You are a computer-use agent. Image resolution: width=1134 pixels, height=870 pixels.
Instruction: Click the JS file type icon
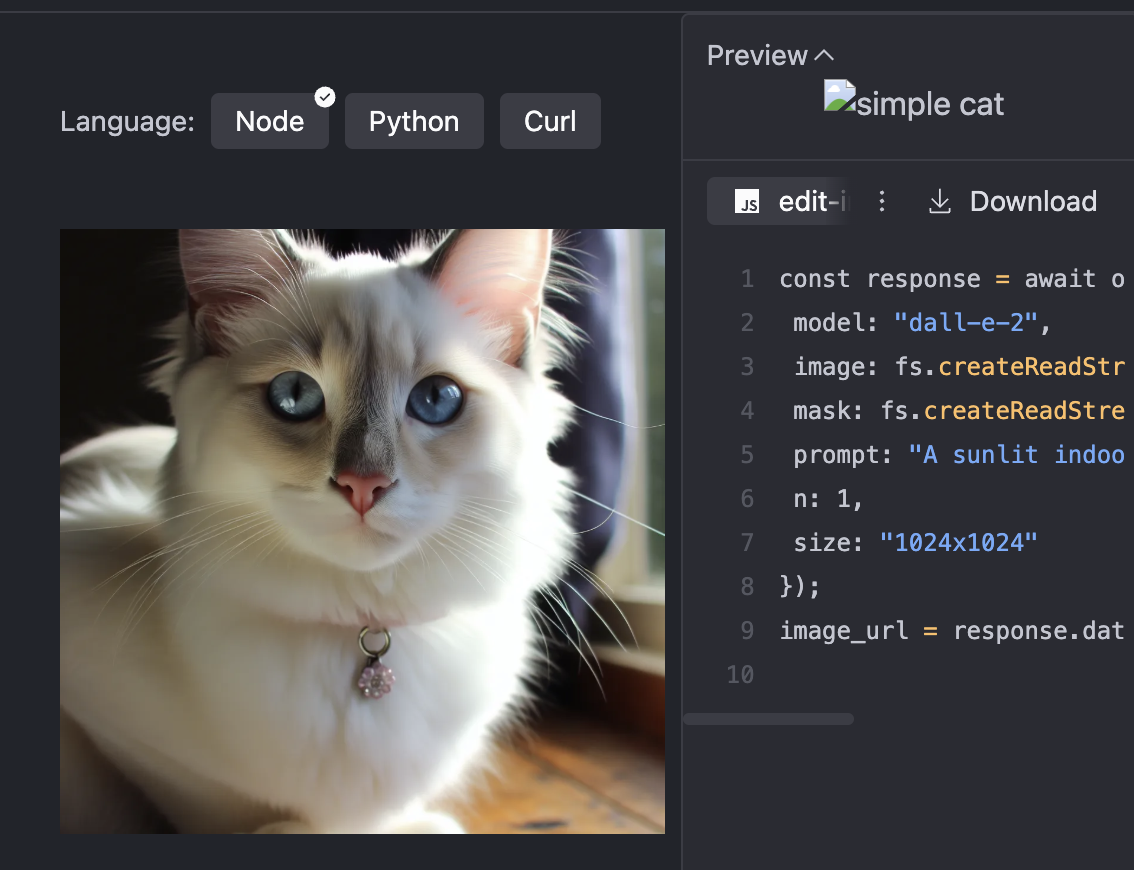pyautogui.click(x=747, y=202)
